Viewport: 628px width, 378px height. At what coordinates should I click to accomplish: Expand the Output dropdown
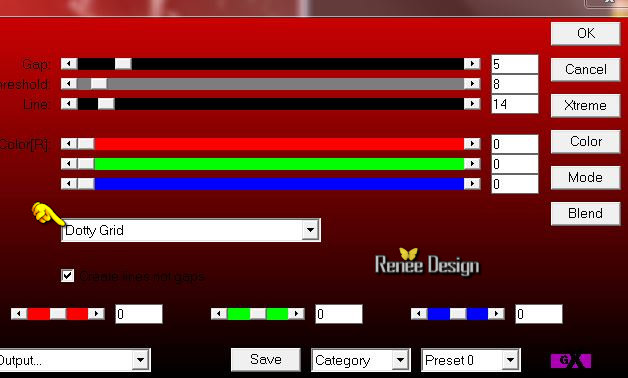click(141, 360)
